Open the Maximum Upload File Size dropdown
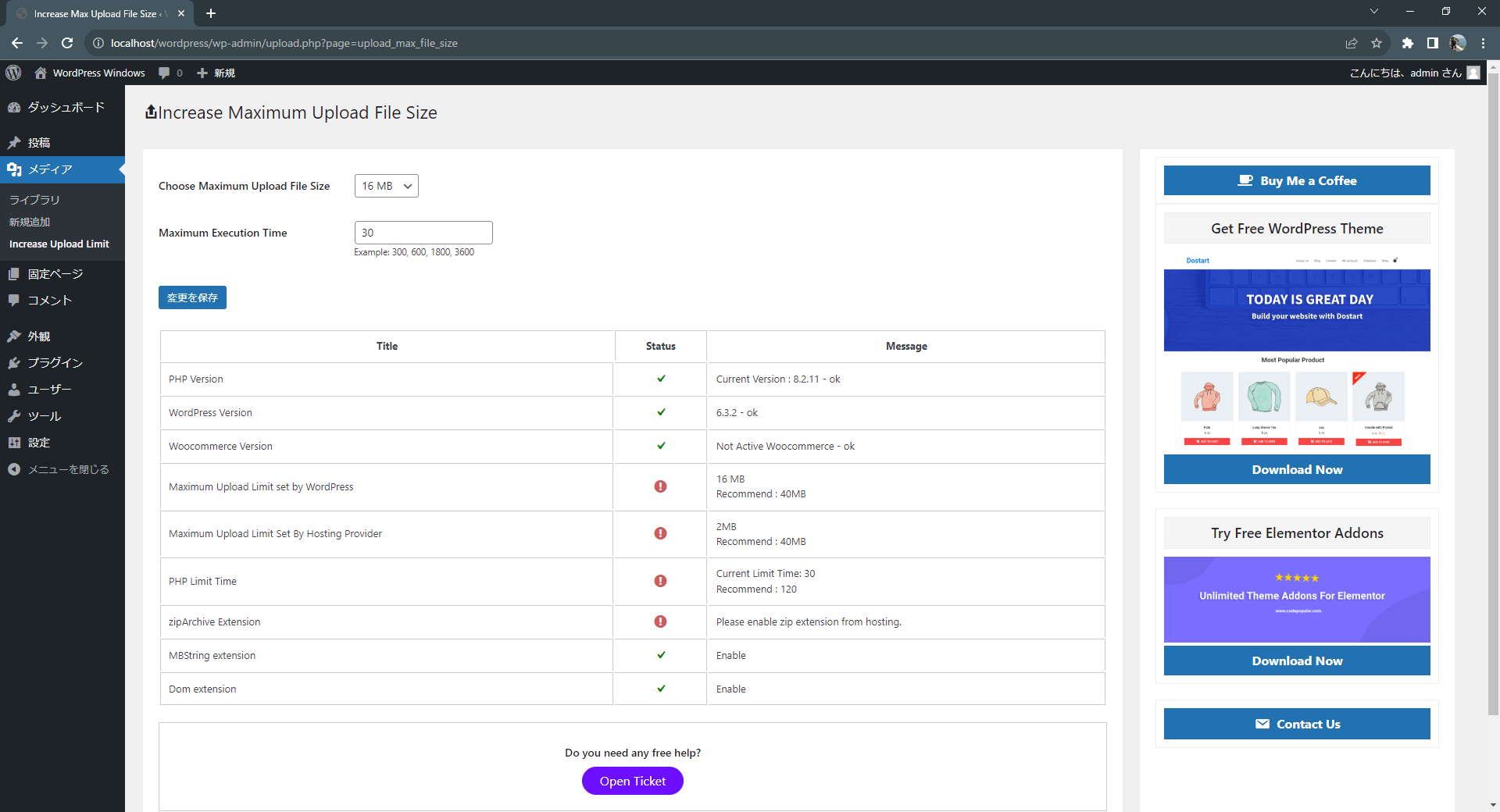This screenshot has width=1500, height=812. [387, 186]
